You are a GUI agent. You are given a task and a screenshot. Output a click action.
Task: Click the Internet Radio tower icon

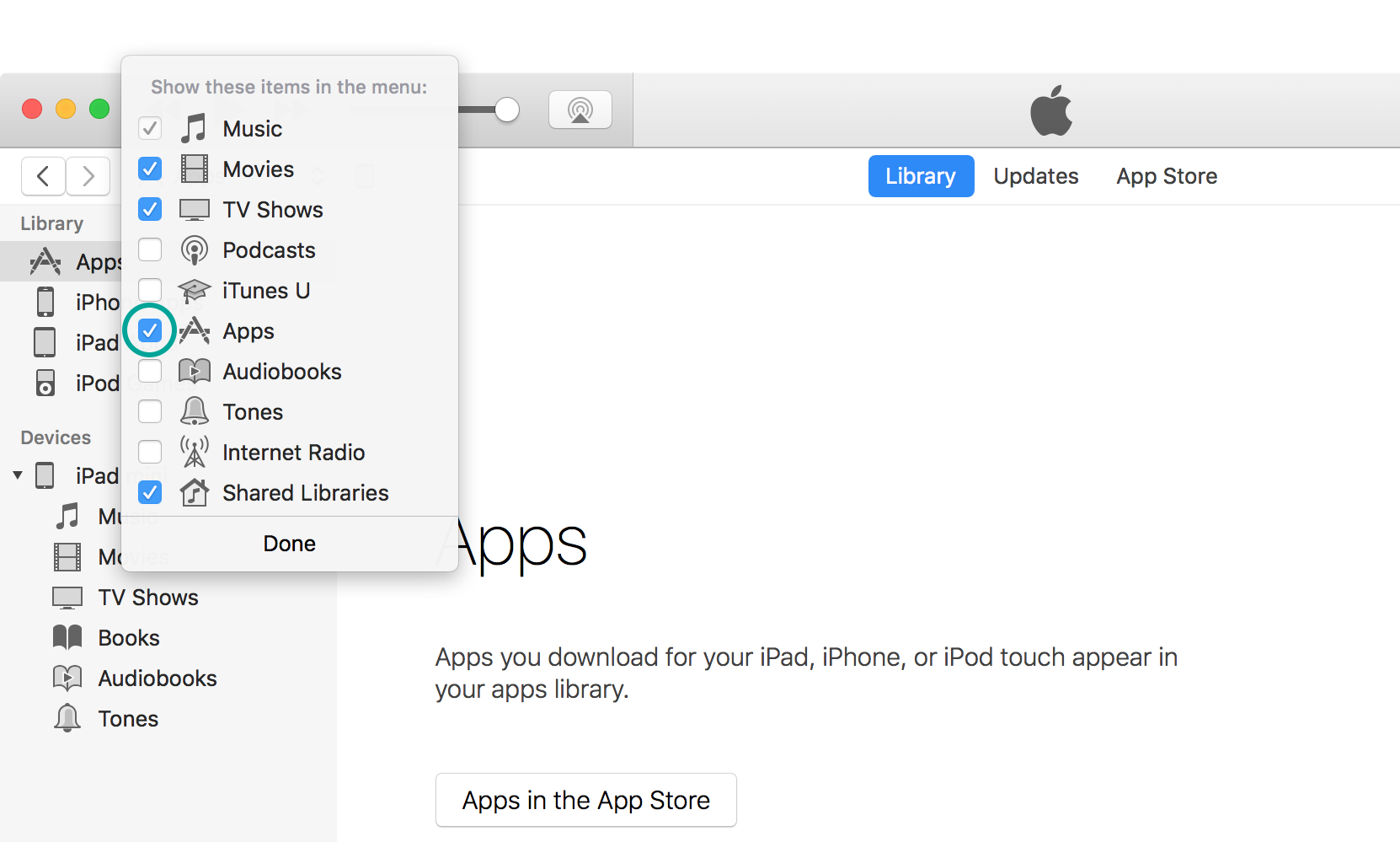[195, 452]
